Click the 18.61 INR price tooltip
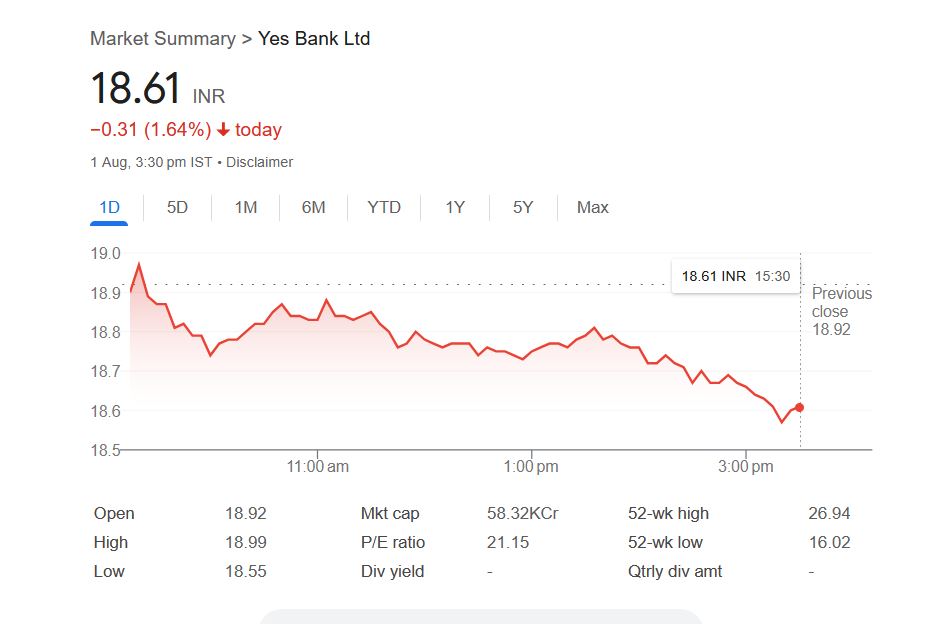Screen dimensions: 933x624 click(735, 276)
